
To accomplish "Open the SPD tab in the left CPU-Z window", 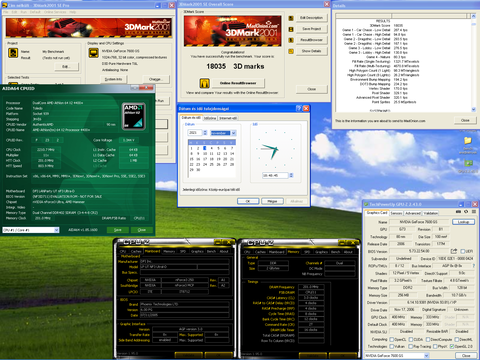I will [x=183, y=252].
